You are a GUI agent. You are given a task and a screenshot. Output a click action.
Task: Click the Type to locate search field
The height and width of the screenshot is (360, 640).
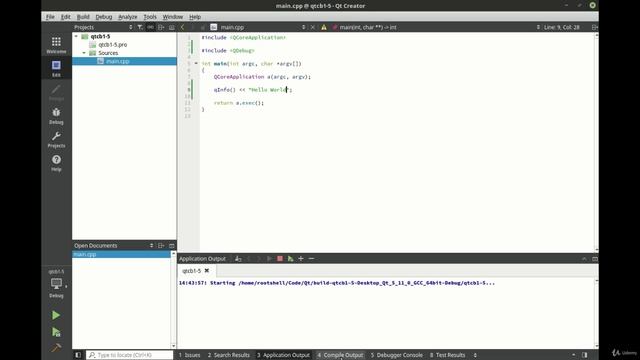tap(130, 355)
